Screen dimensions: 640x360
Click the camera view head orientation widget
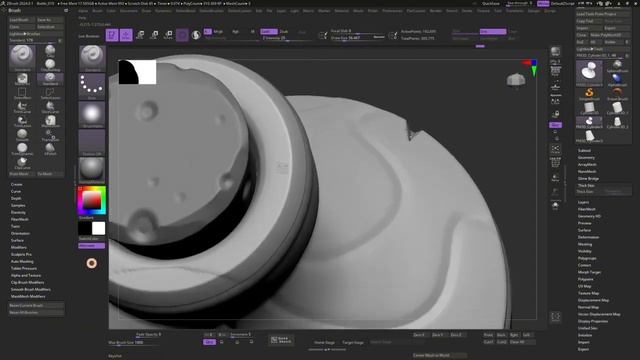click(516, 79)
